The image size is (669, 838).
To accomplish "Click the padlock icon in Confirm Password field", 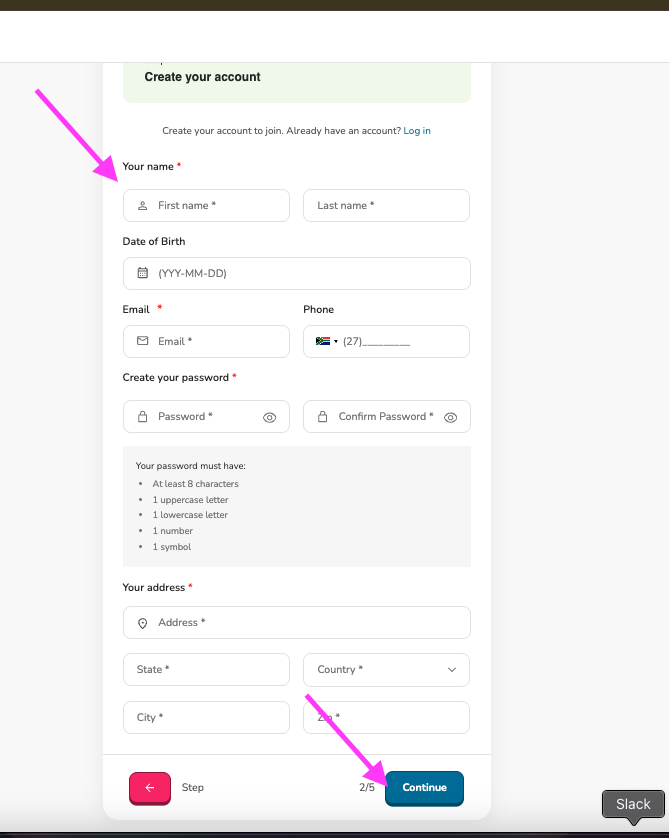I will 322,417.
